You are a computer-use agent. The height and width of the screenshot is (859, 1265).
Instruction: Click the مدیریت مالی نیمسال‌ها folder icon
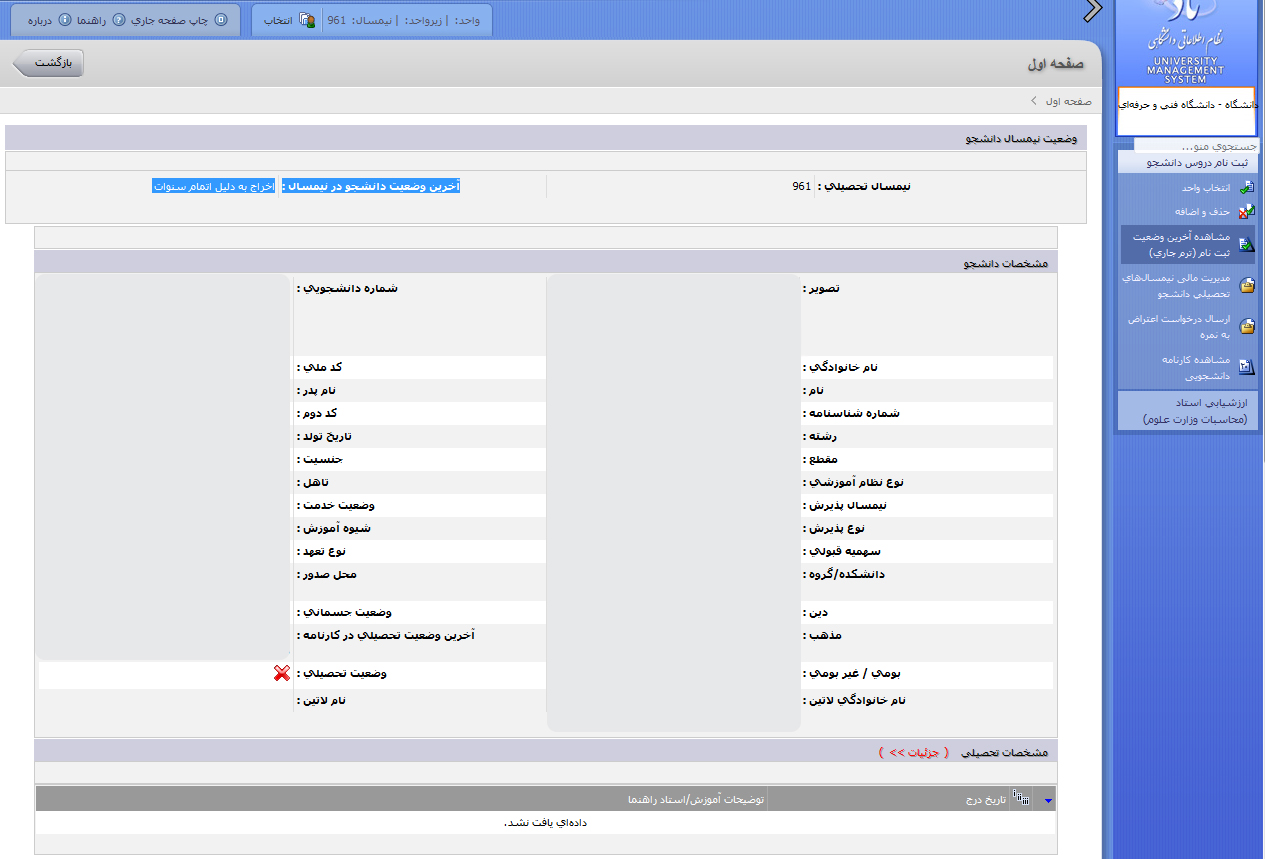click(1246, 286)
